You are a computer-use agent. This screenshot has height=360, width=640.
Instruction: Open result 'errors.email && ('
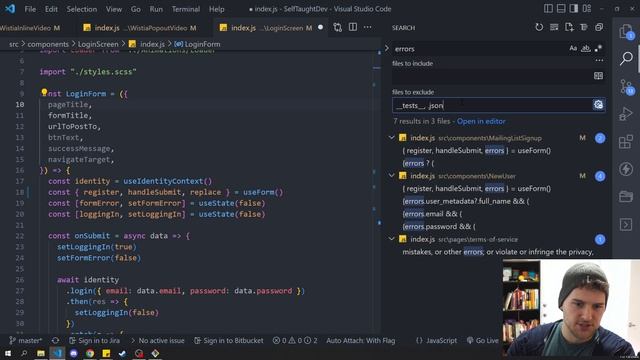point(432,214)
